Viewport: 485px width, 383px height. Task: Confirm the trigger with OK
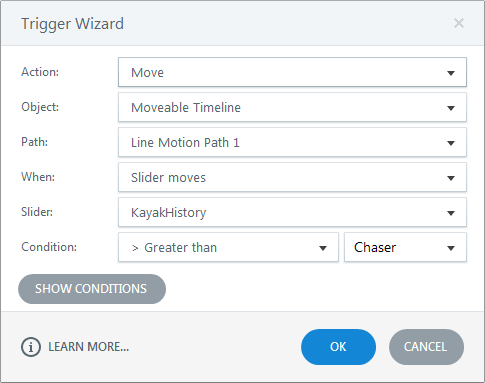point(338,347)
